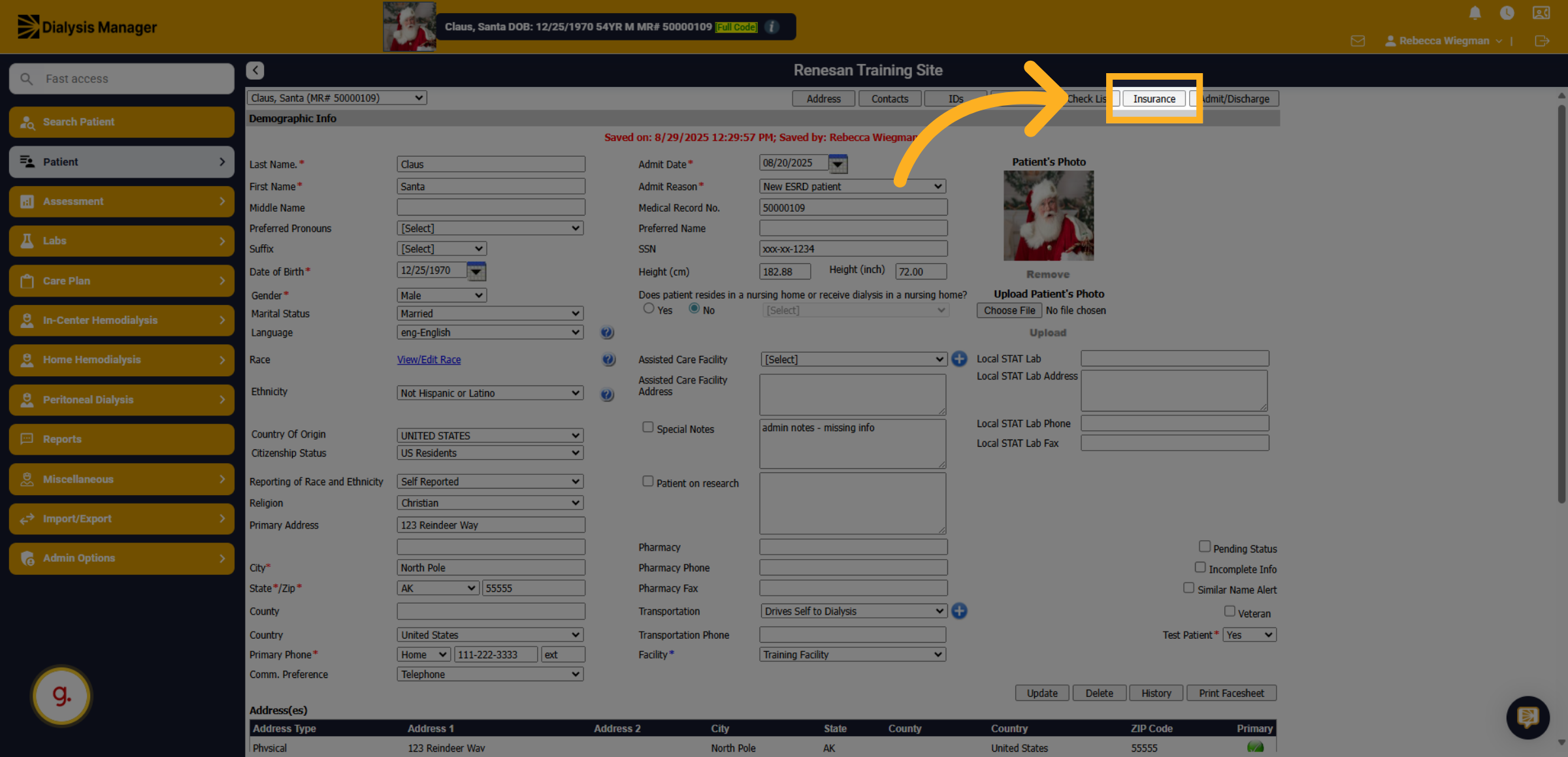The height and width of the screenshot is (757, 1568).
Task: Open the Religion dropdown
Action: click(490, 503)
